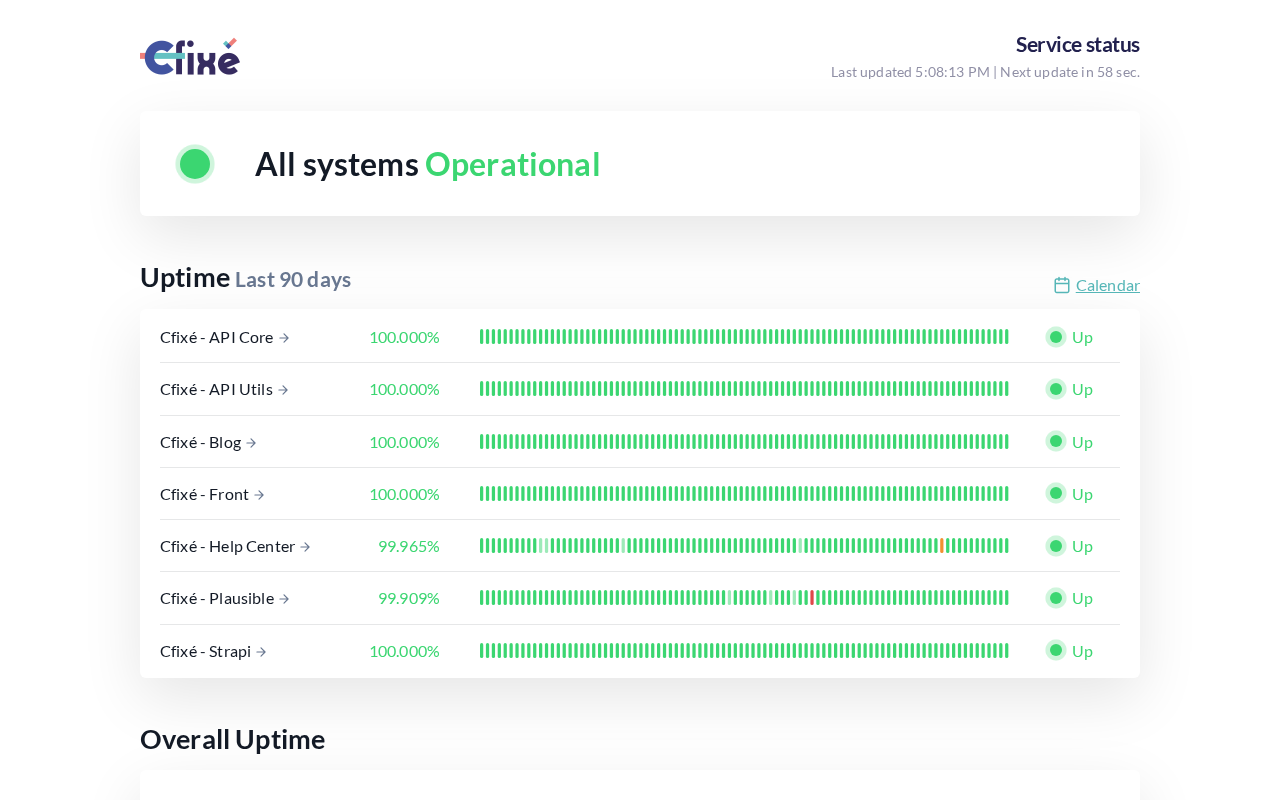Click the arrow next to Cfixé - Plausible

point(284,599)
